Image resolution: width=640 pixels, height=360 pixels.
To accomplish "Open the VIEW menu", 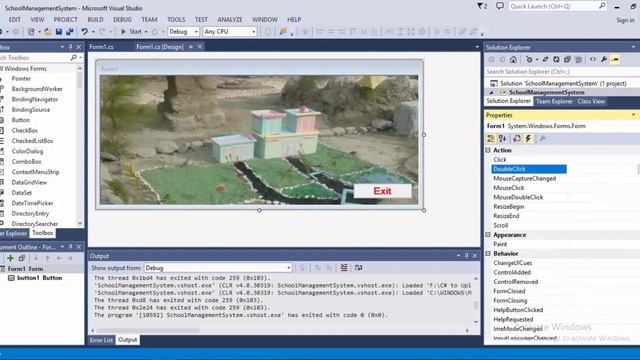I will tap(37, 20).
